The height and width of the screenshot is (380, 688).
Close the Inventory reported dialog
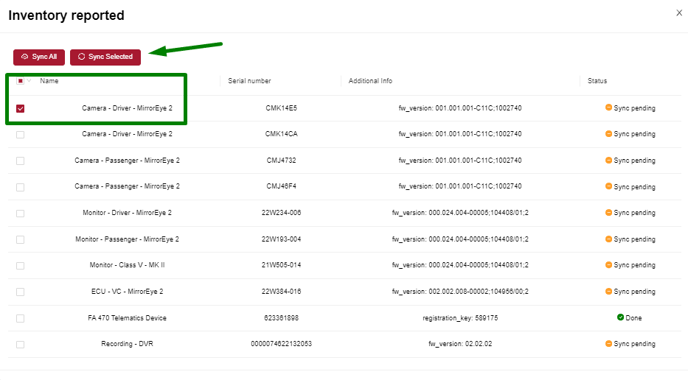[679, 13]
